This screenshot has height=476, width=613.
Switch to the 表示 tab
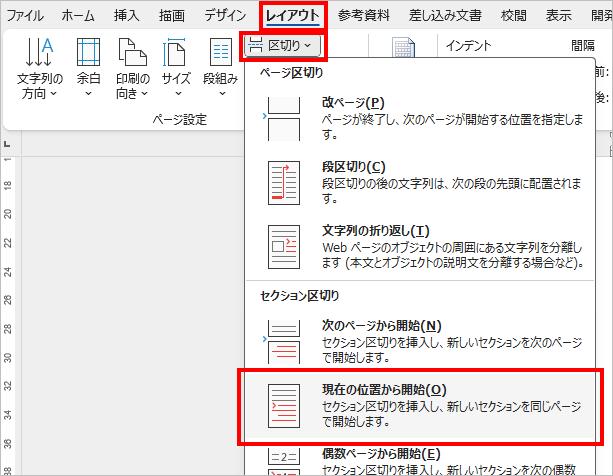pos(559,16)
